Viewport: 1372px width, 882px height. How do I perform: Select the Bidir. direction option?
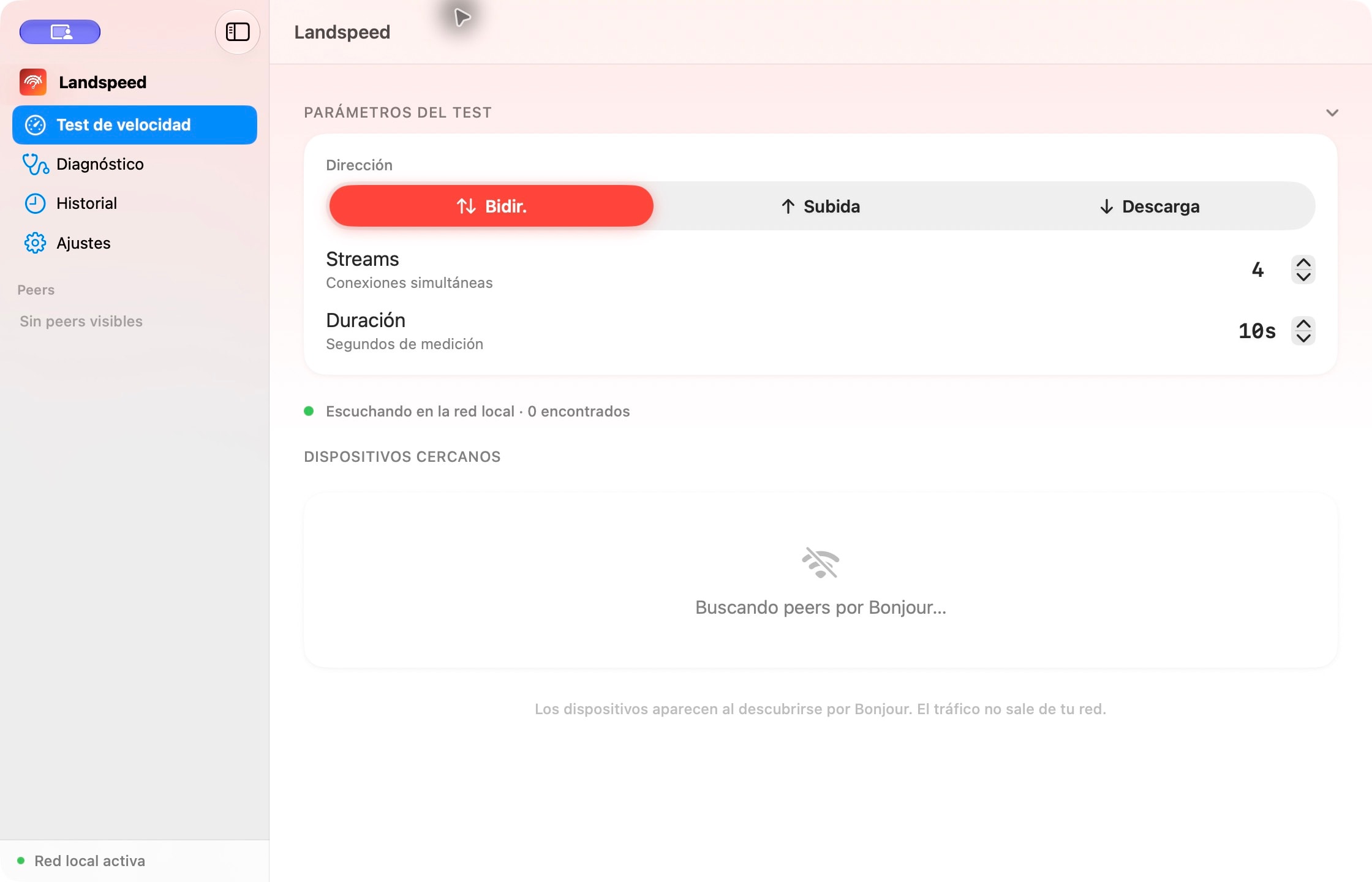click(x=491, y=206)
